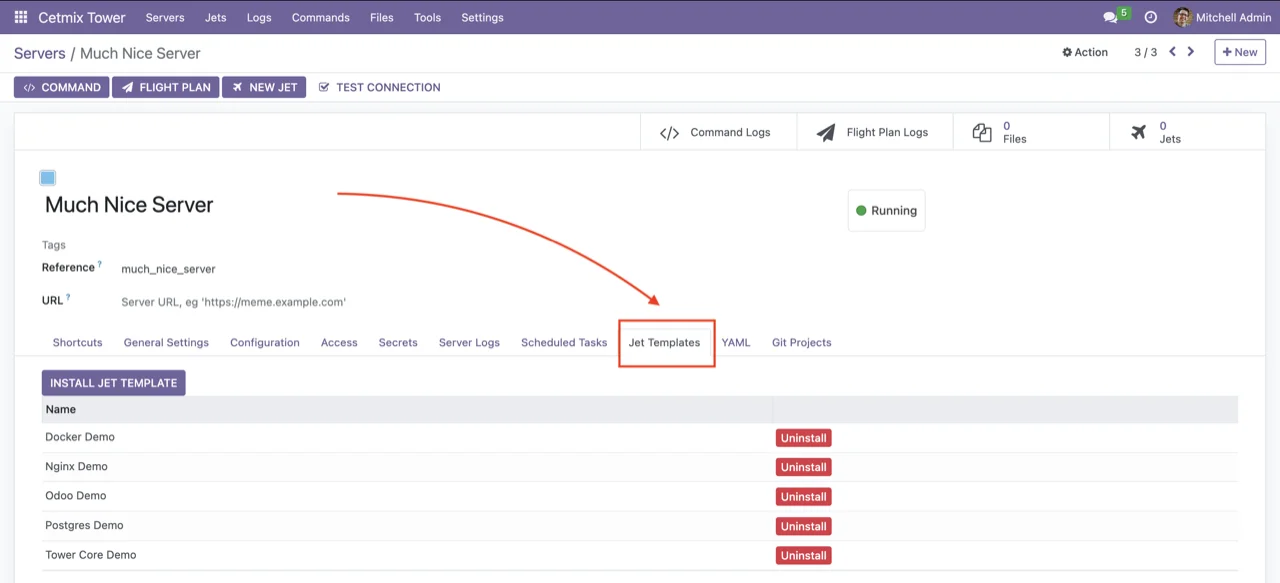Go to next record with right chevron
The width and height of the screenshot is (1280, 583).
pyautogui.click(x=1190, y=51)
